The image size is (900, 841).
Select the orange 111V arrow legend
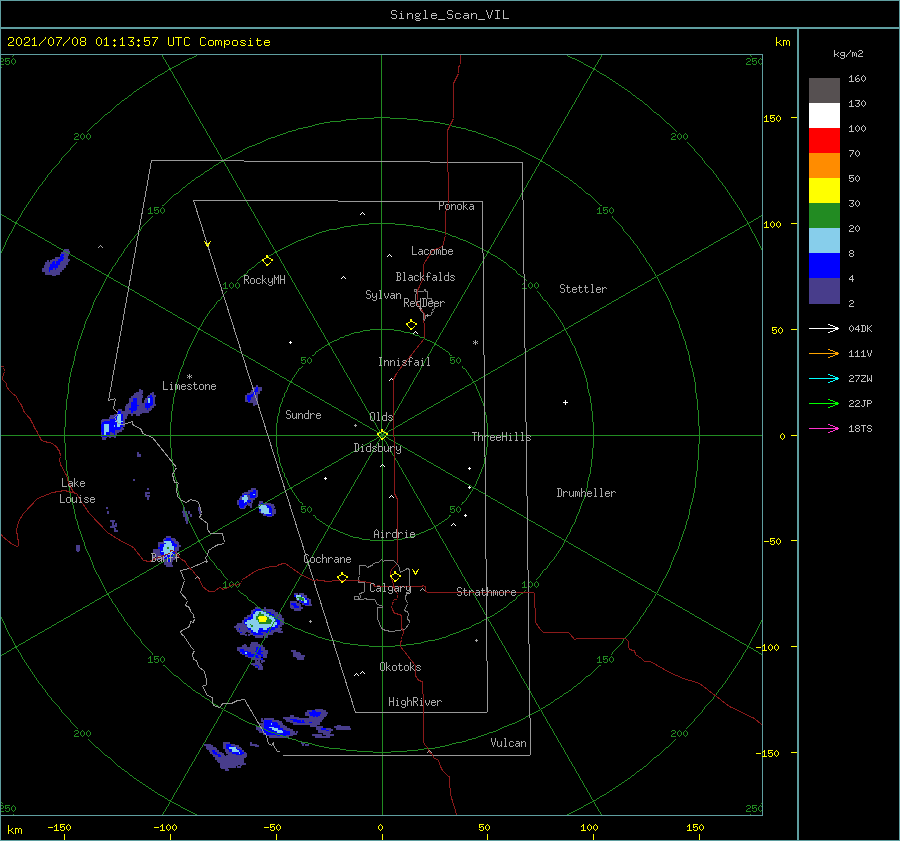pos(824,354)
